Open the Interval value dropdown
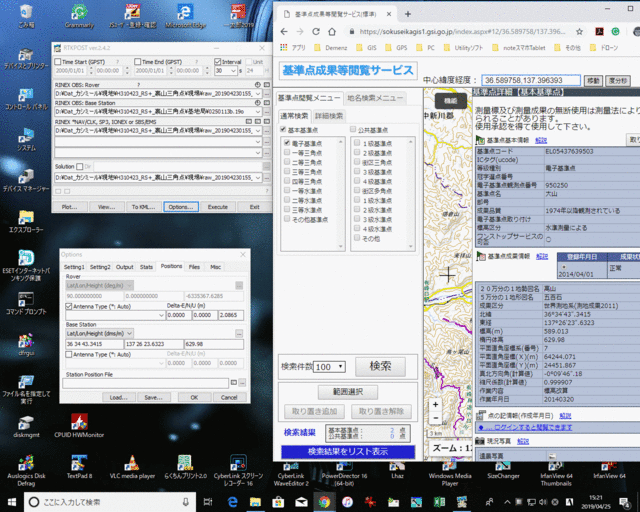This screenshot has width=640, height=512. tap(233, 71)
